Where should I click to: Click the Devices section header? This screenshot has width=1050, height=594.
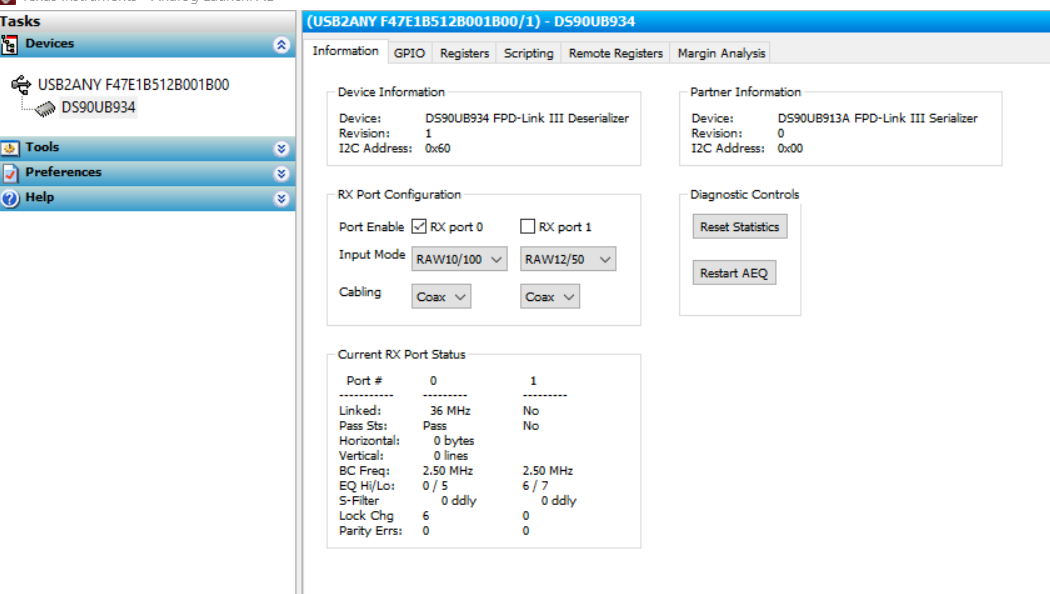pyautogui.click(x=147, y=45)
